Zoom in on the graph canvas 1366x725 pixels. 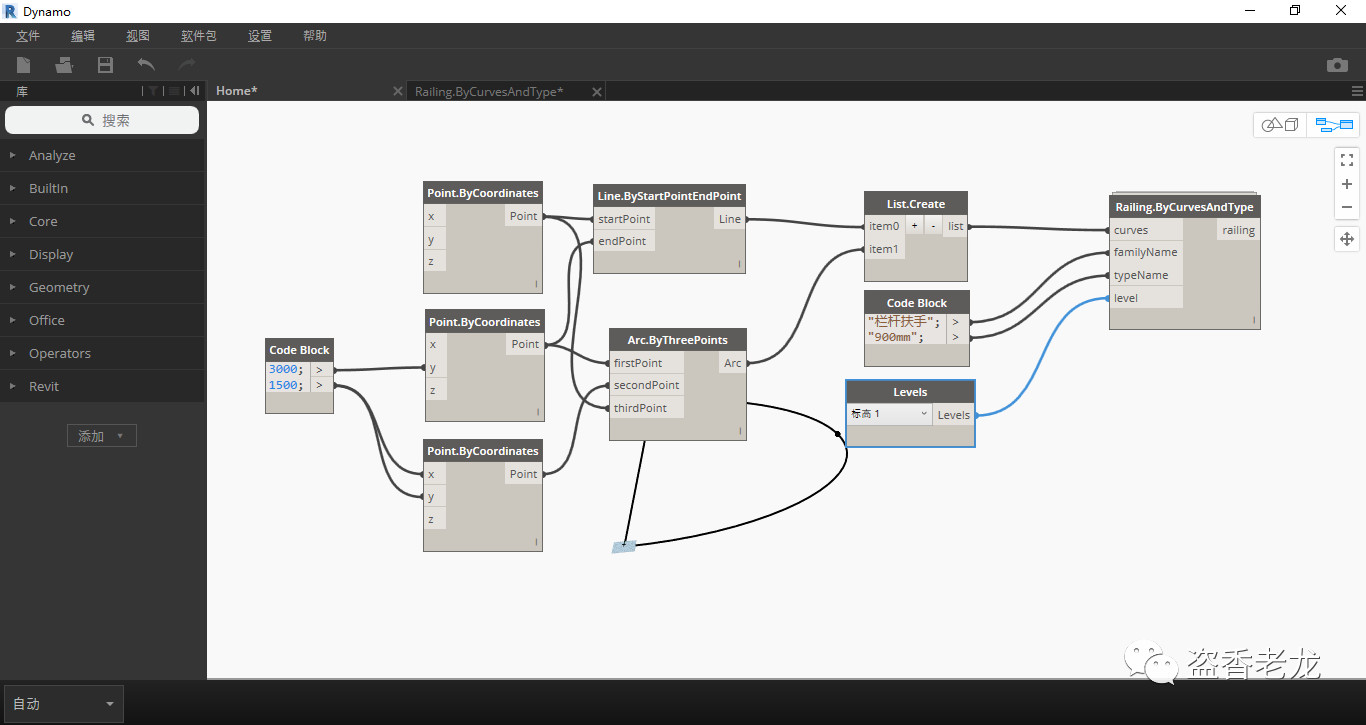click(1347, 184)
